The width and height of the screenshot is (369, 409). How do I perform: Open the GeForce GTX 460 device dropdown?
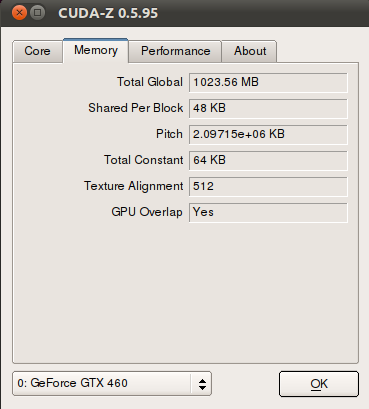pos(112,383)
